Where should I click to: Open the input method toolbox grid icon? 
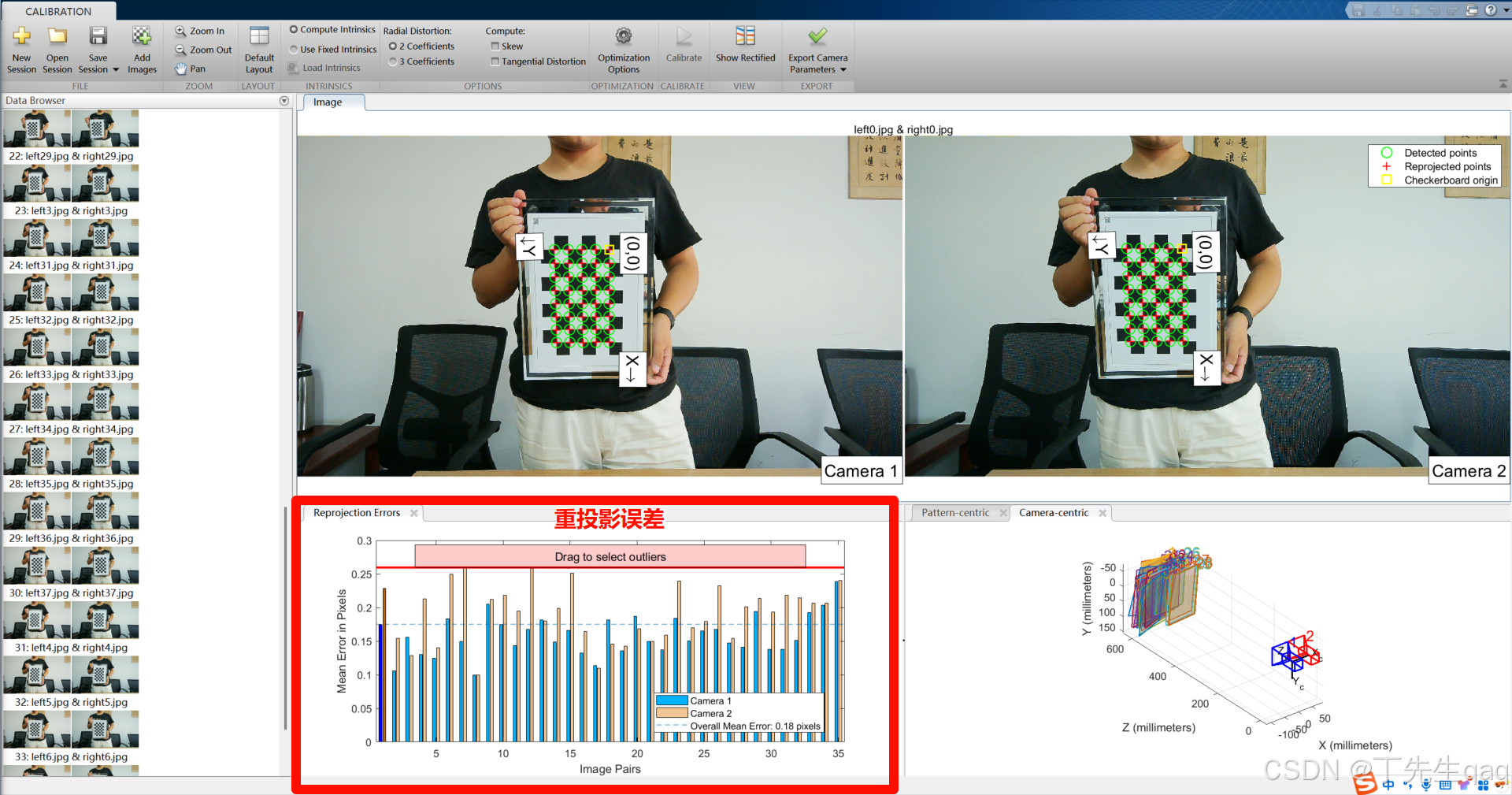[x=1483, y=785]
